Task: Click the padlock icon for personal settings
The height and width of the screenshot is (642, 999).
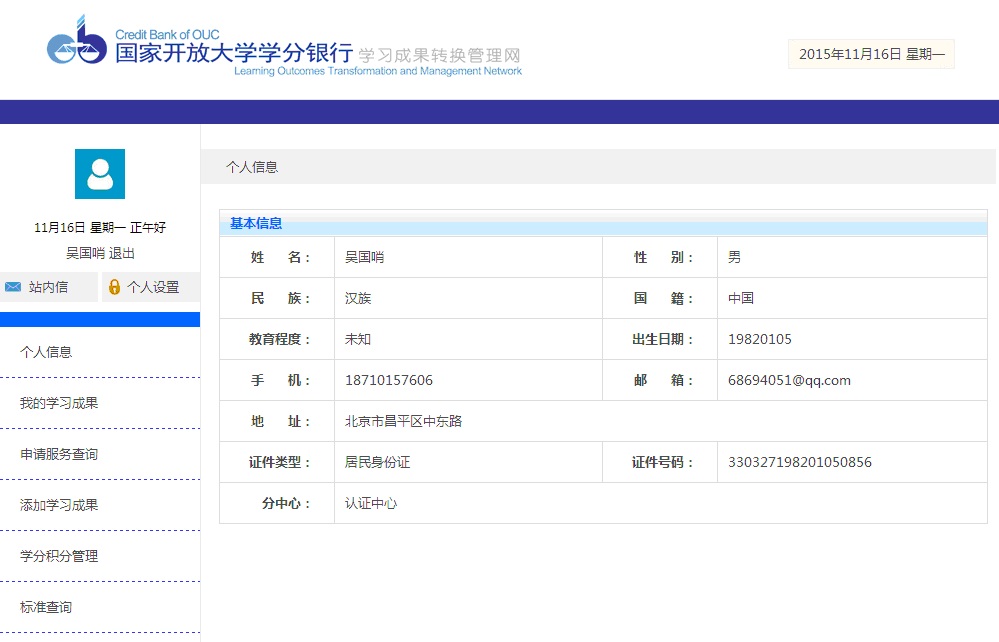Action: click(x=114, y=287)
